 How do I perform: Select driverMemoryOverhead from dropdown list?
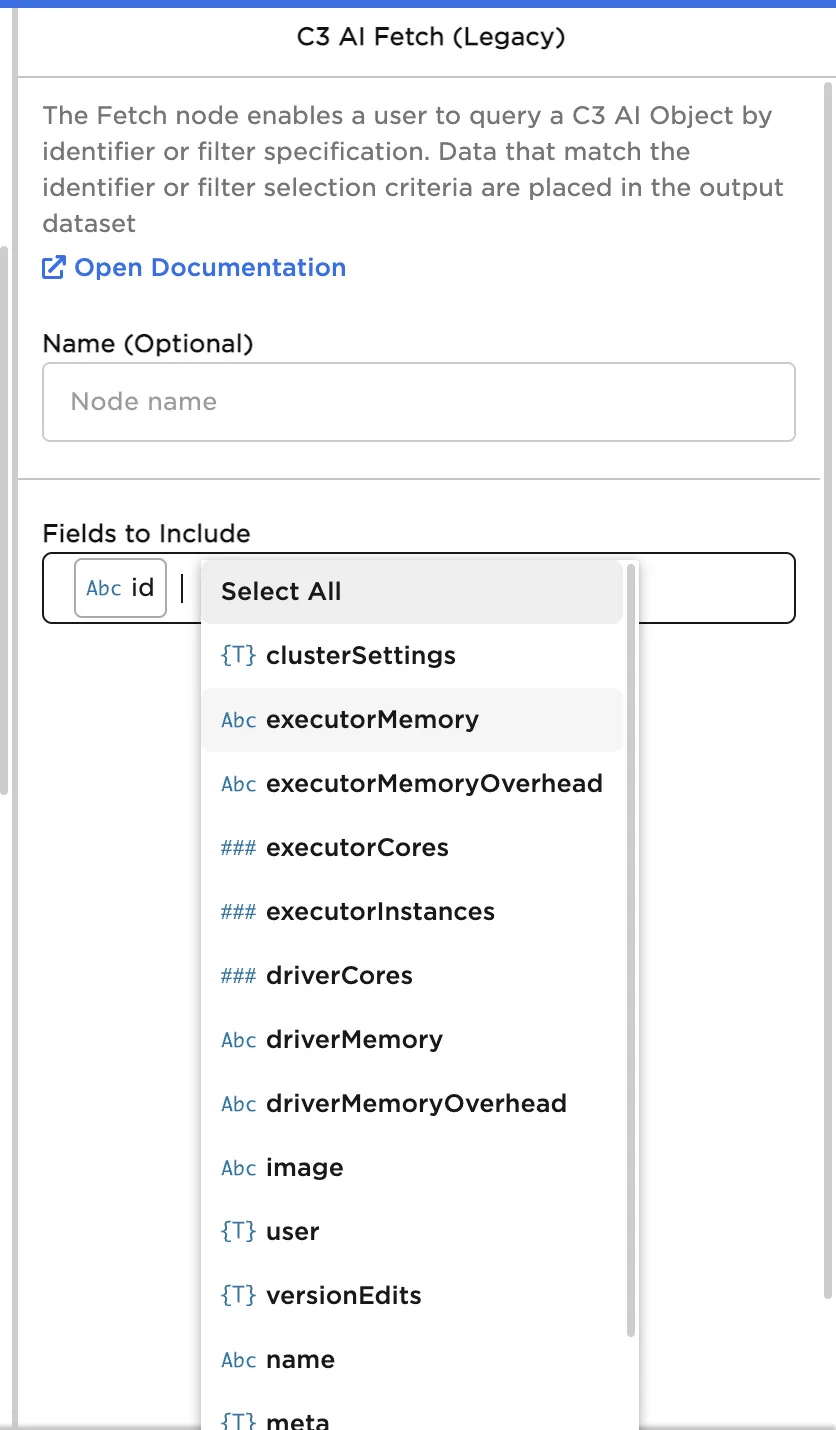coord(416,1104)
